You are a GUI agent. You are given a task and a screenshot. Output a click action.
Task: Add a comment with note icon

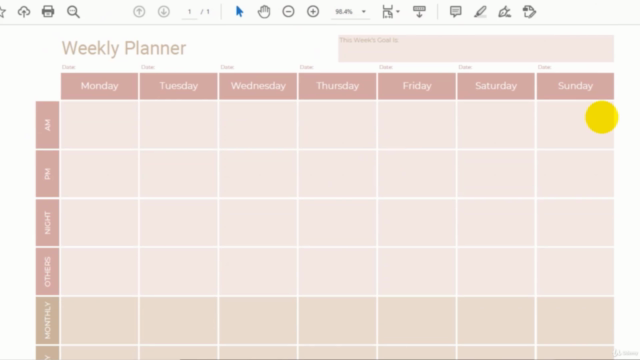(456, 11)
